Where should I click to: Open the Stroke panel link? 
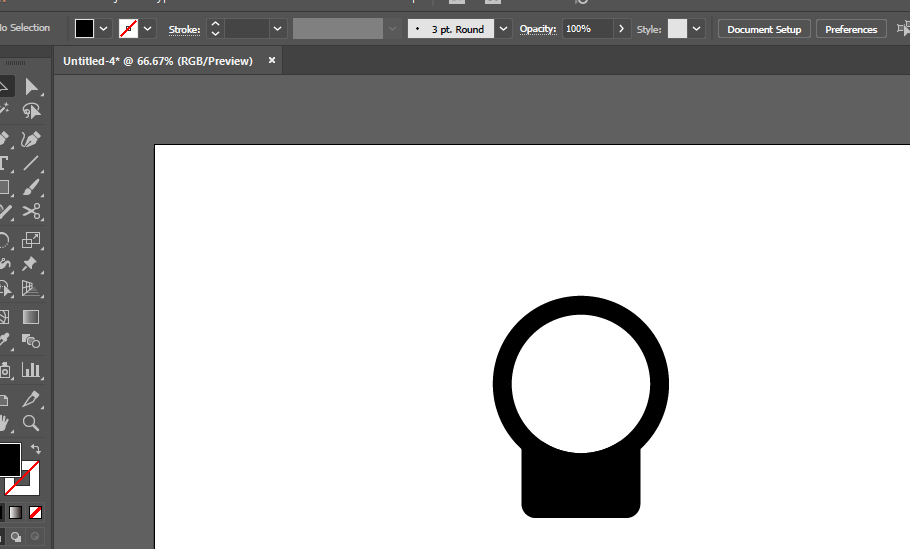(184, 30)
